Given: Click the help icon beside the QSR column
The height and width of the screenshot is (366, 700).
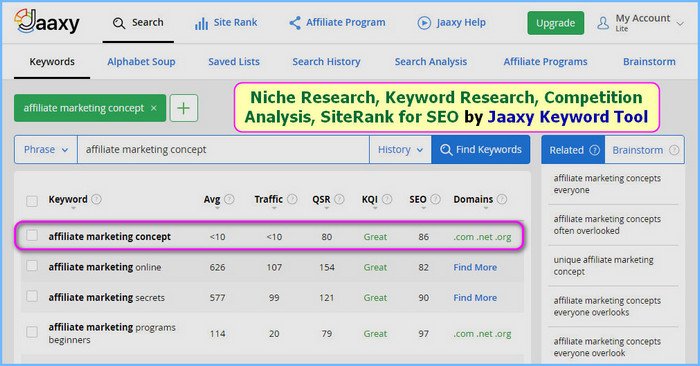Looking at the screenshot, I should 339,199.
